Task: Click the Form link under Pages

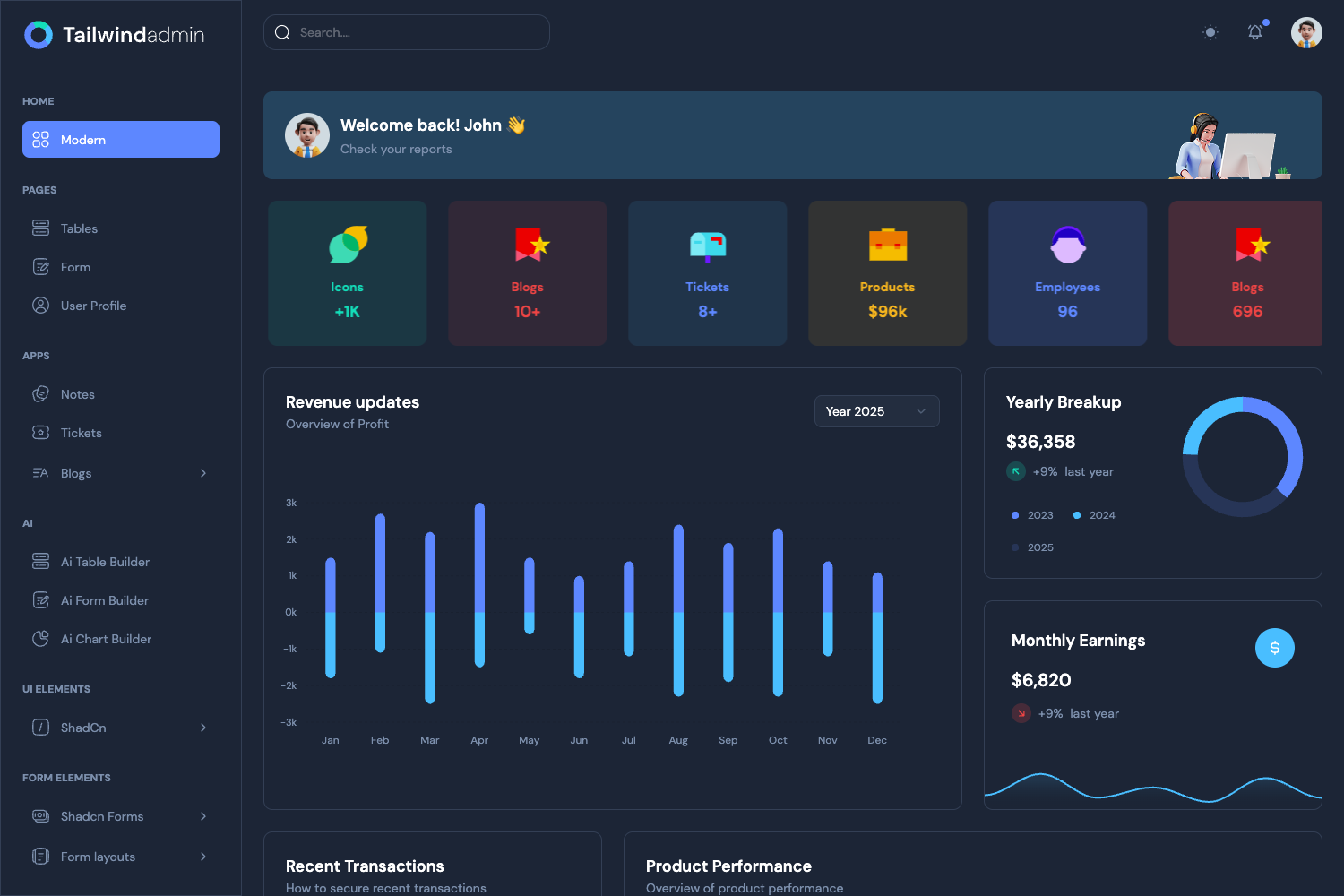Action: click(121, 267)
